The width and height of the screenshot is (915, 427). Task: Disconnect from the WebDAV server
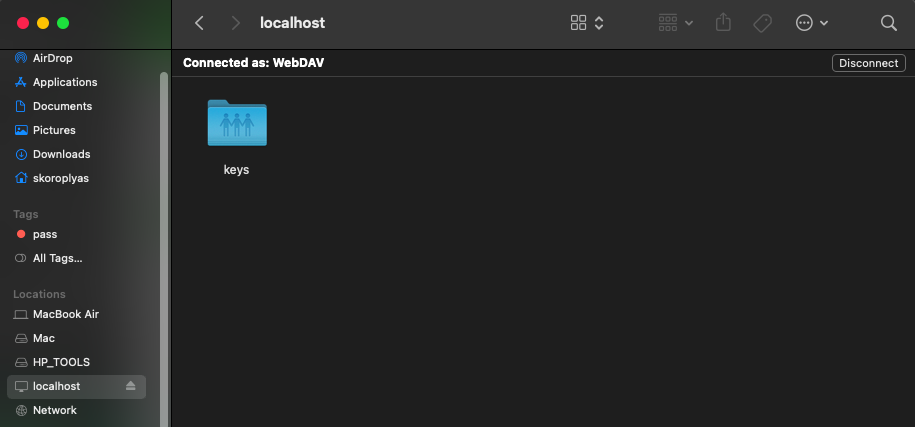tap(868, 63)
